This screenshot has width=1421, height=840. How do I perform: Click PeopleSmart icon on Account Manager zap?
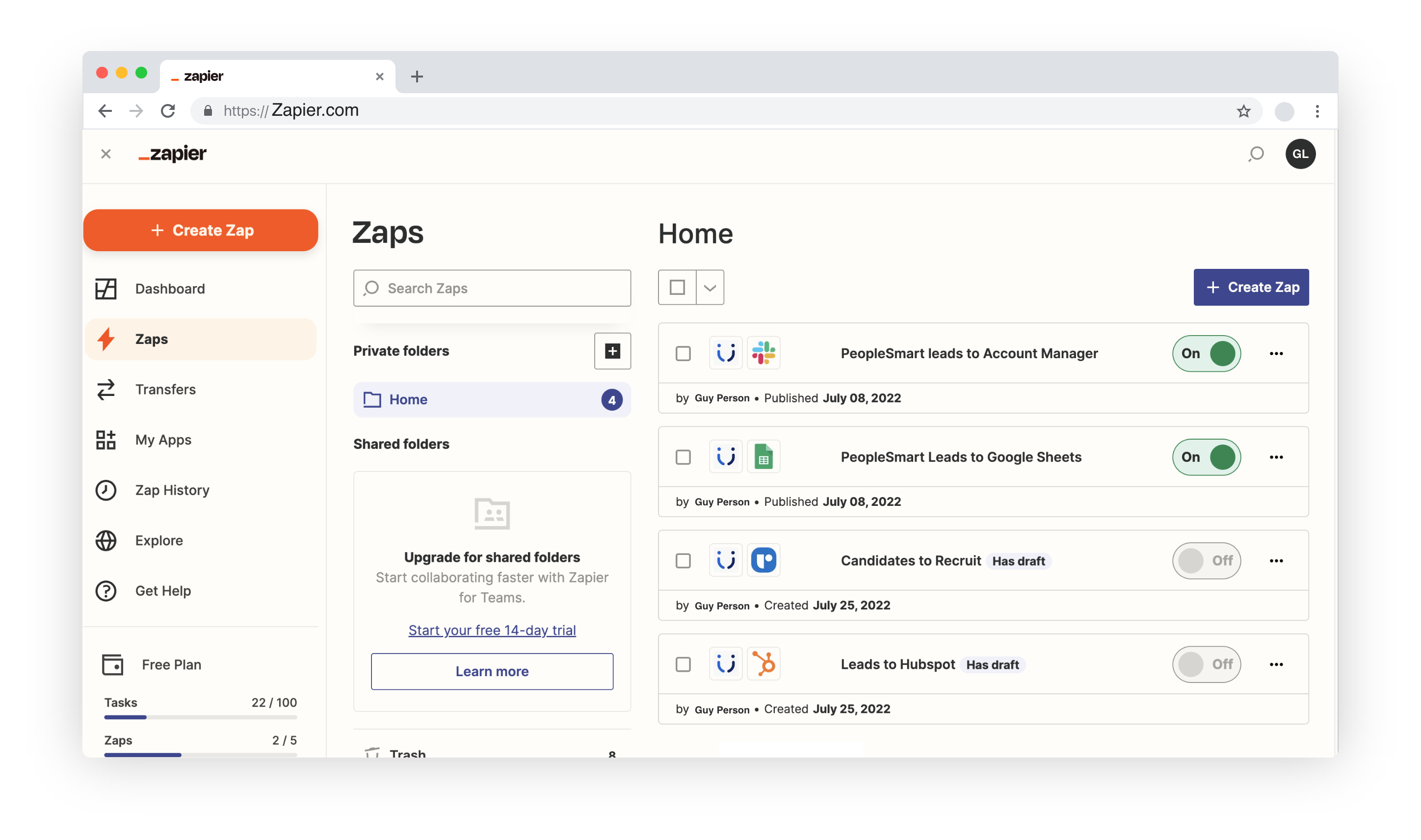[x=726, y=353]
